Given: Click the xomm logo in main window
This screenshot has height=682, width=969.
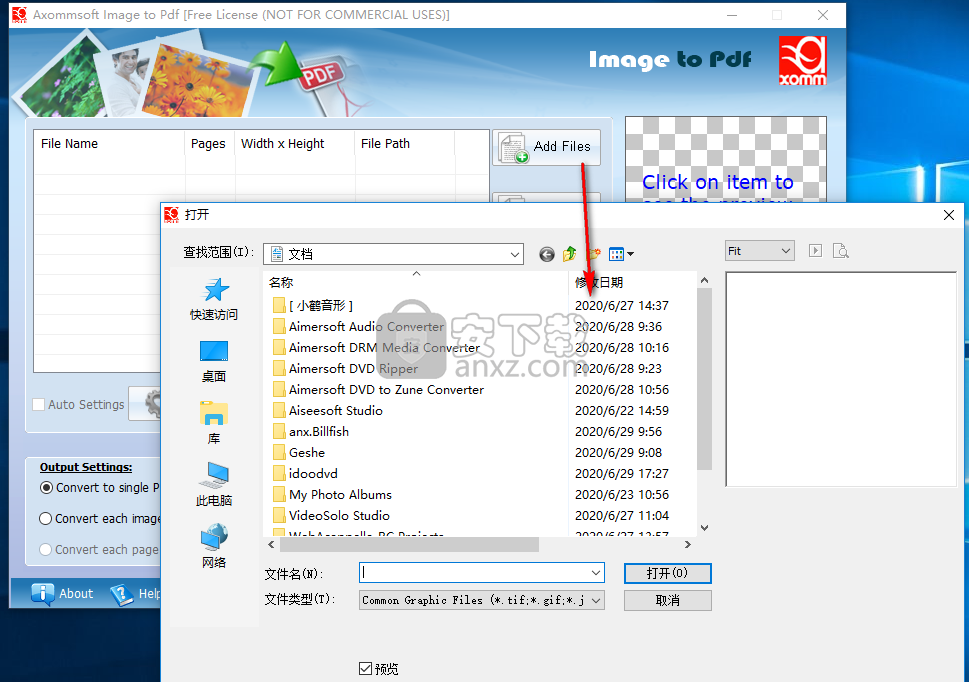Looking at the screenshot, I should coord(802,61).
